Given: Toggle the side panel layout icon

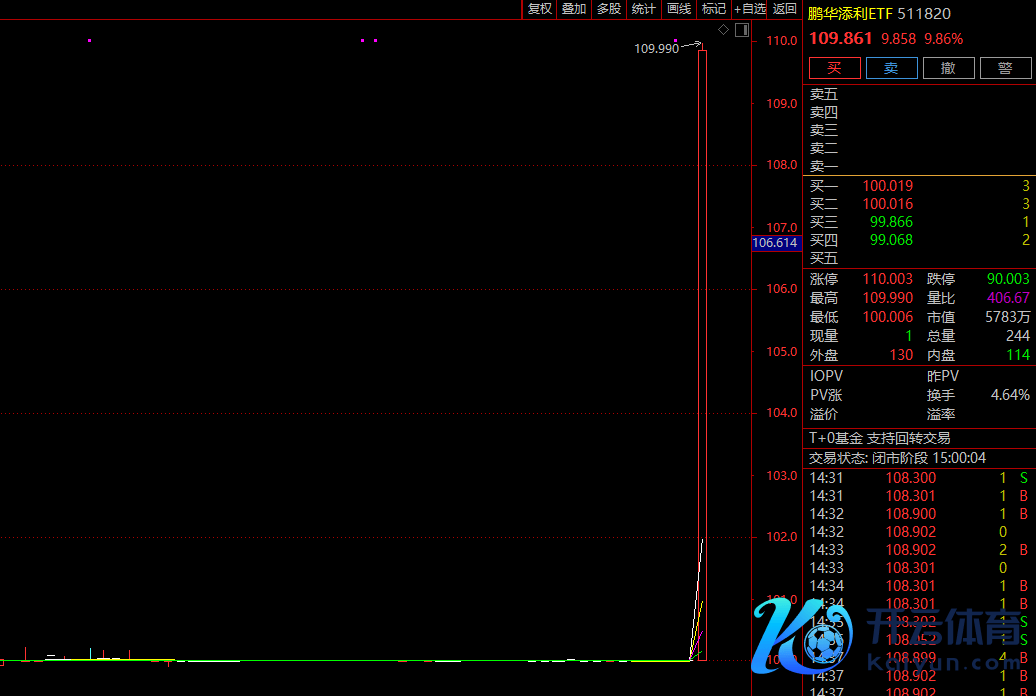Looking at the screenshot, I should pos(742,30).
